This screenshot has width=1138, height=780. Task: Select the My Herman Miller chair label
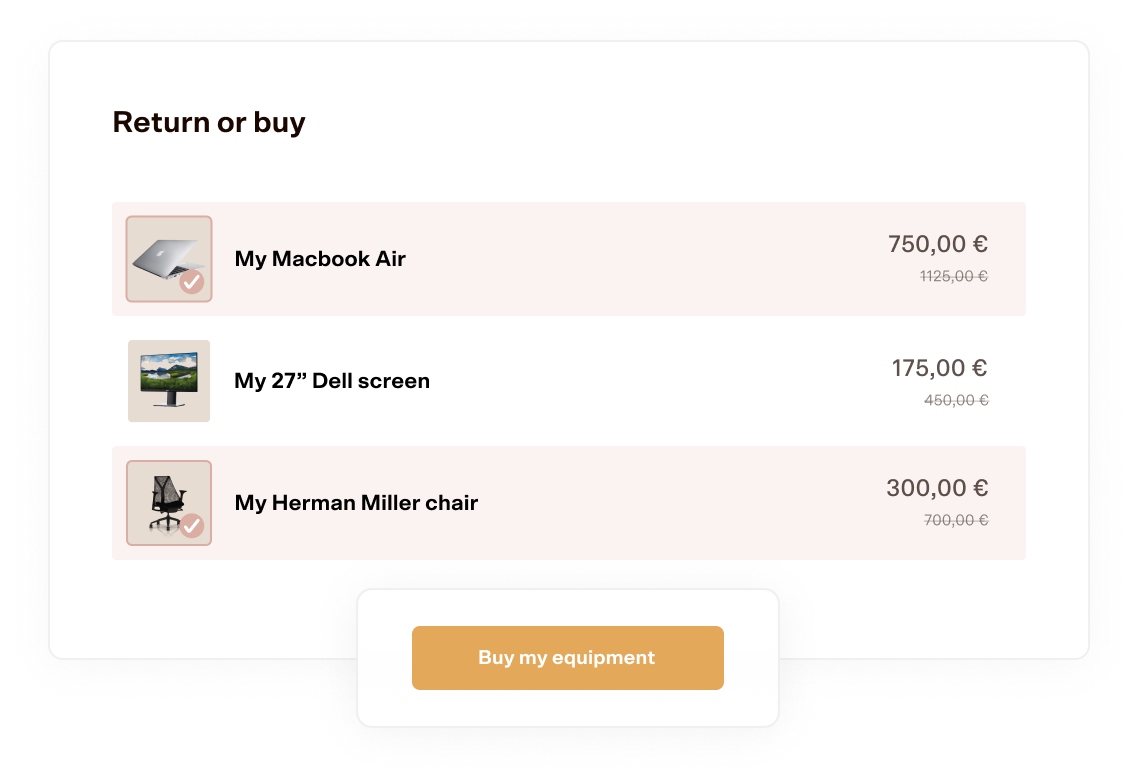[356, 503]
